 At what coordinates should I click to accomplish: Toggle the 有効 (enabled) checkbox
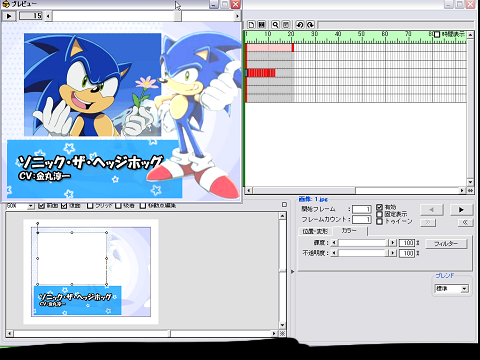click(379, 207)
